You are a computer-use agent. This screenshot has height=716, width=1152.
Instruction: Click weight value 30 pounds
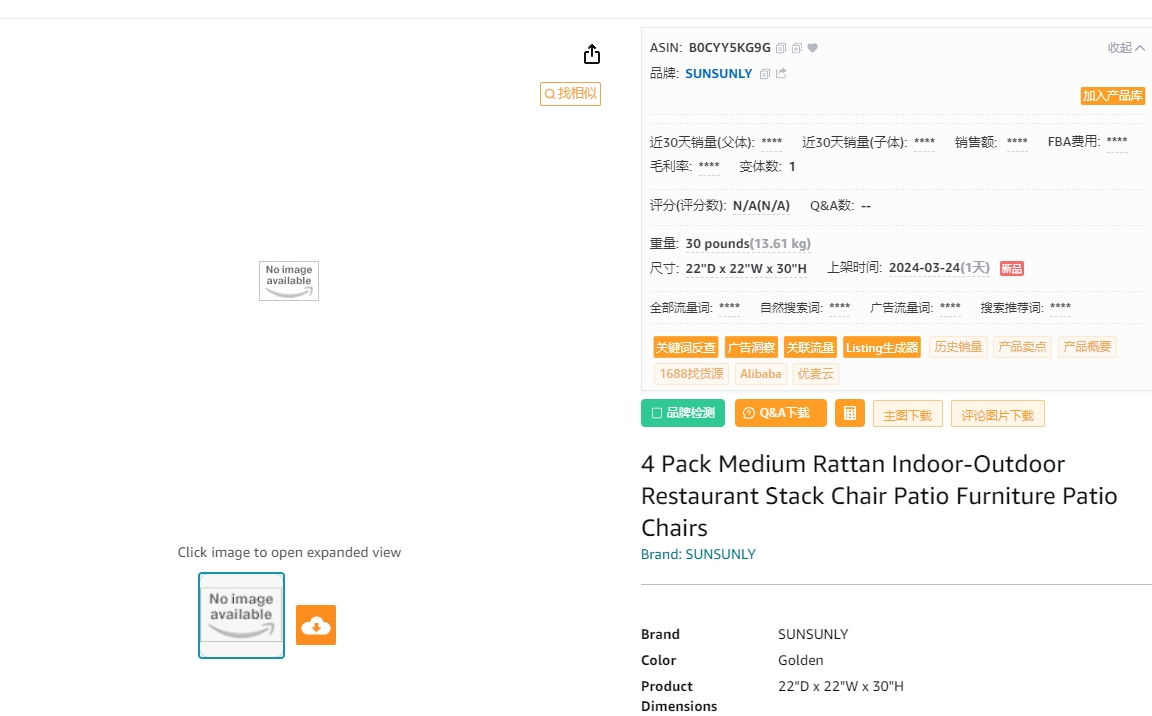pyautogui.click(x=717, y=244)
